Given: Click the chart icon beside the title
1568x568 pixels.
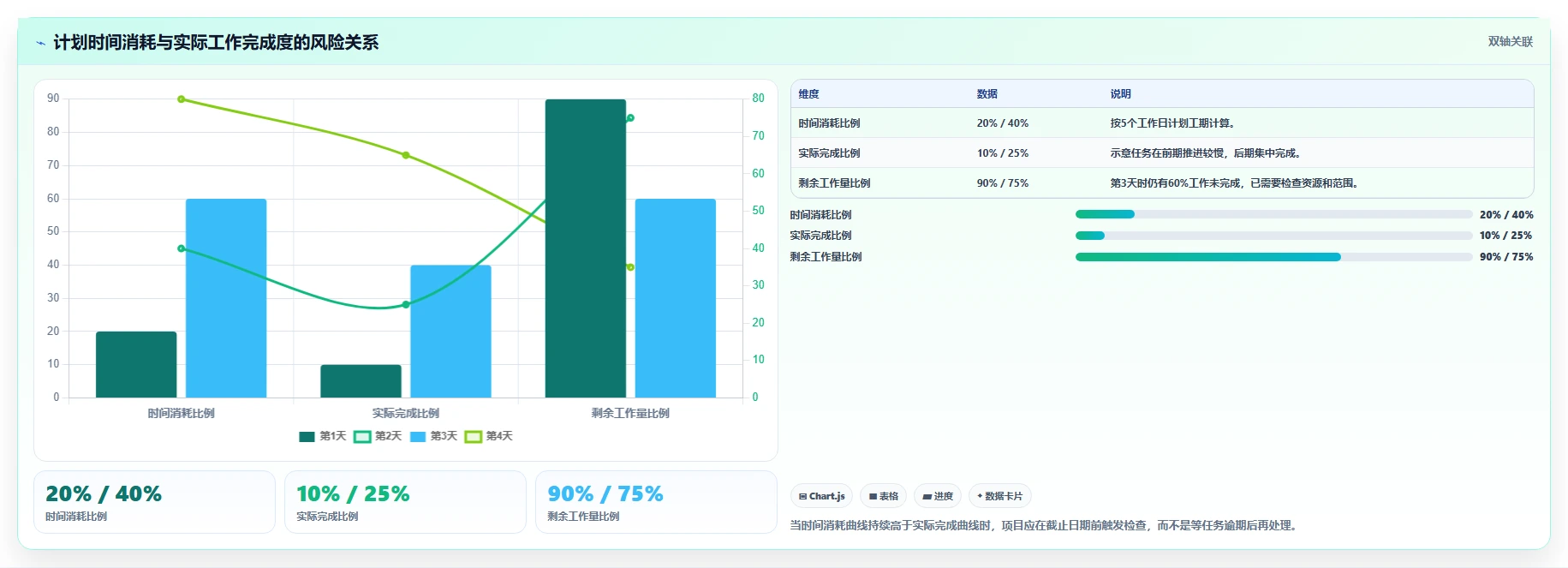Looking at the screenshot, I should (40, 43).
